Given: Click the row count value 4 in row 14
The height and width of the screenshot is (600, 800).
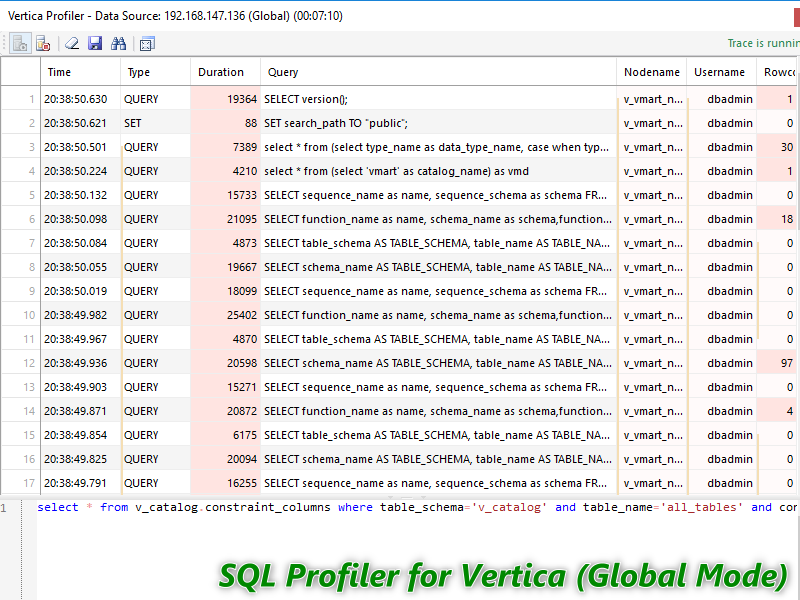Looking at the screenshot, I should [x=778, y=411].
